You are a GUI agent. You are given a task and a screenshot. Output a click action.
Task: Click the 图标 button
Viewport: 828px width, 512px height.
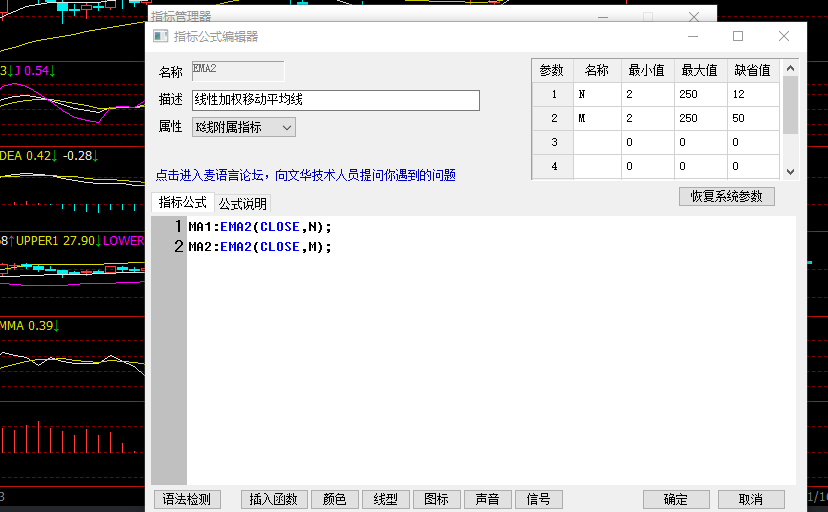click(437, 499)
